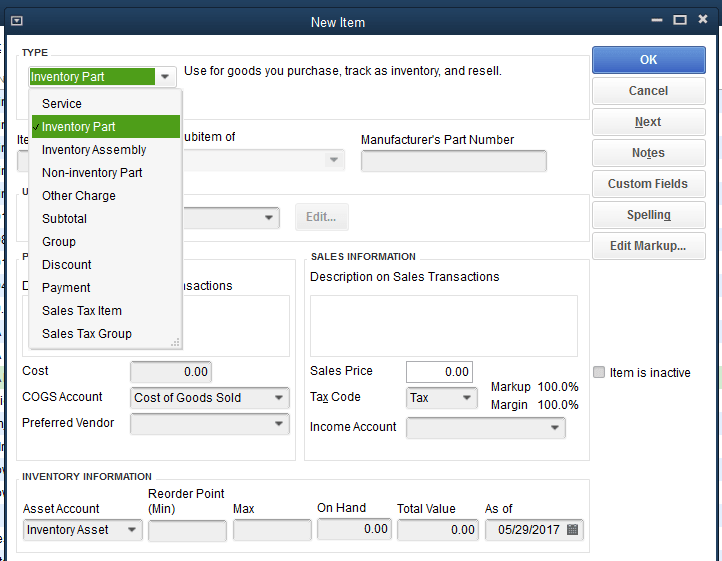Check the Item is inactive checkbox
The width and height of the screenshot is (722, 561).
tap(599, 373)
